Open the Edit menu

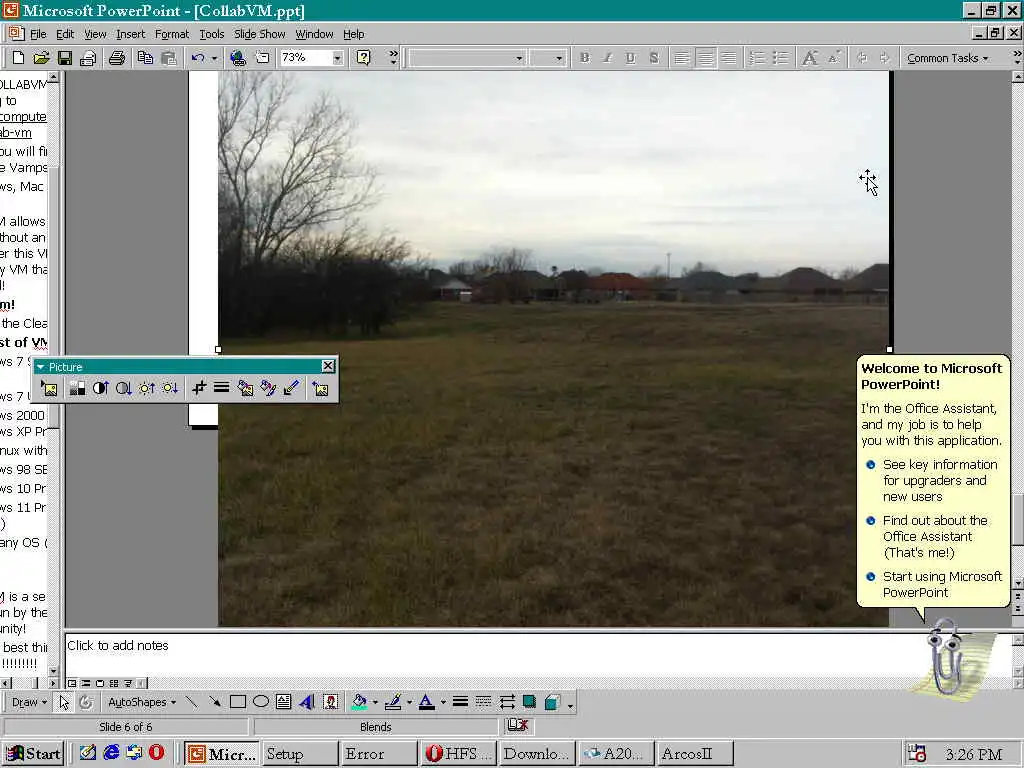click(x=65, y=34)
